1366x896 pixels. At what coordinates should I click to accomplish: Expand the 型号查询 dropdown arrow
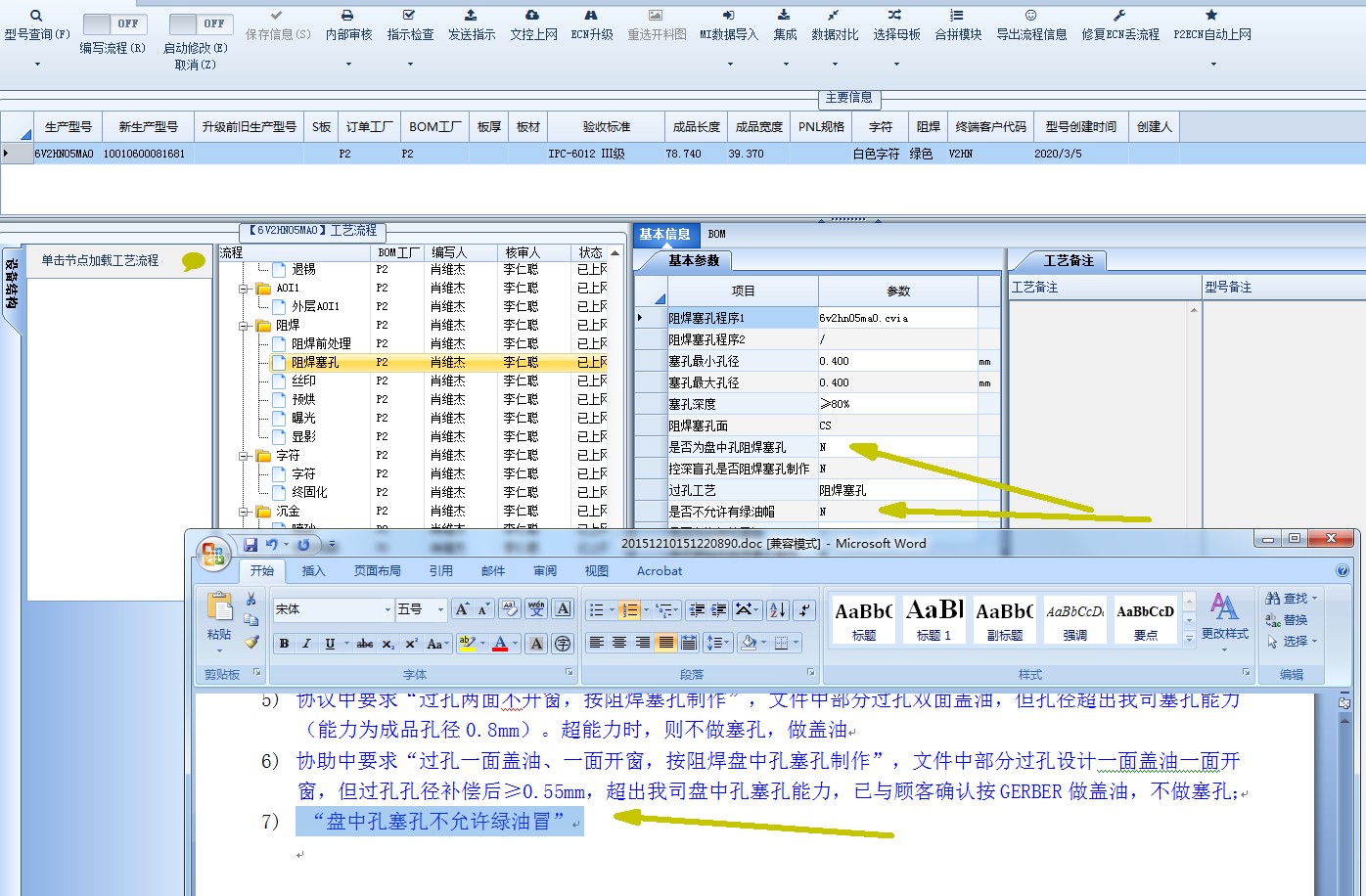(37, 65)
